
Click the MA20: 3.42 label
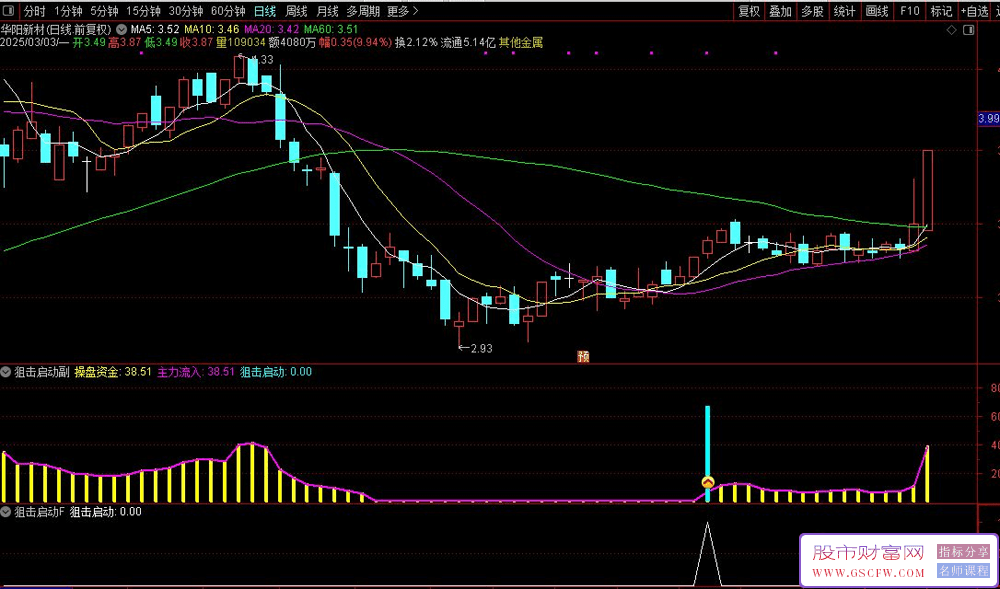click(x=272, y=29)
